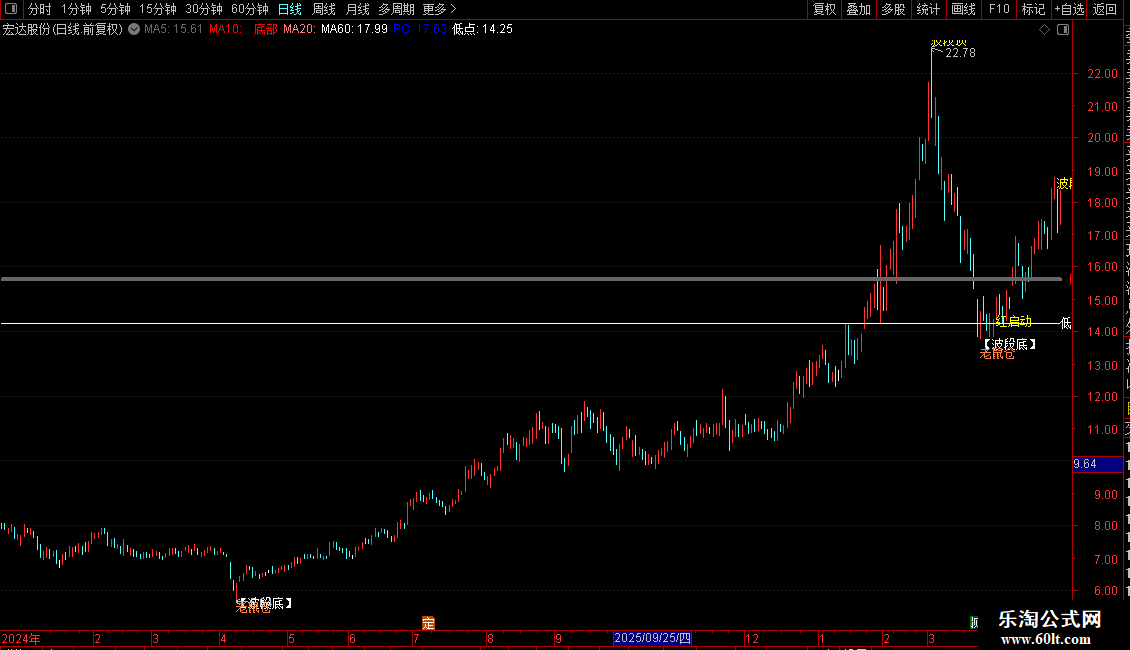
Task: Click the 红启动 signal label on chart
Action: coord(1013,321)
